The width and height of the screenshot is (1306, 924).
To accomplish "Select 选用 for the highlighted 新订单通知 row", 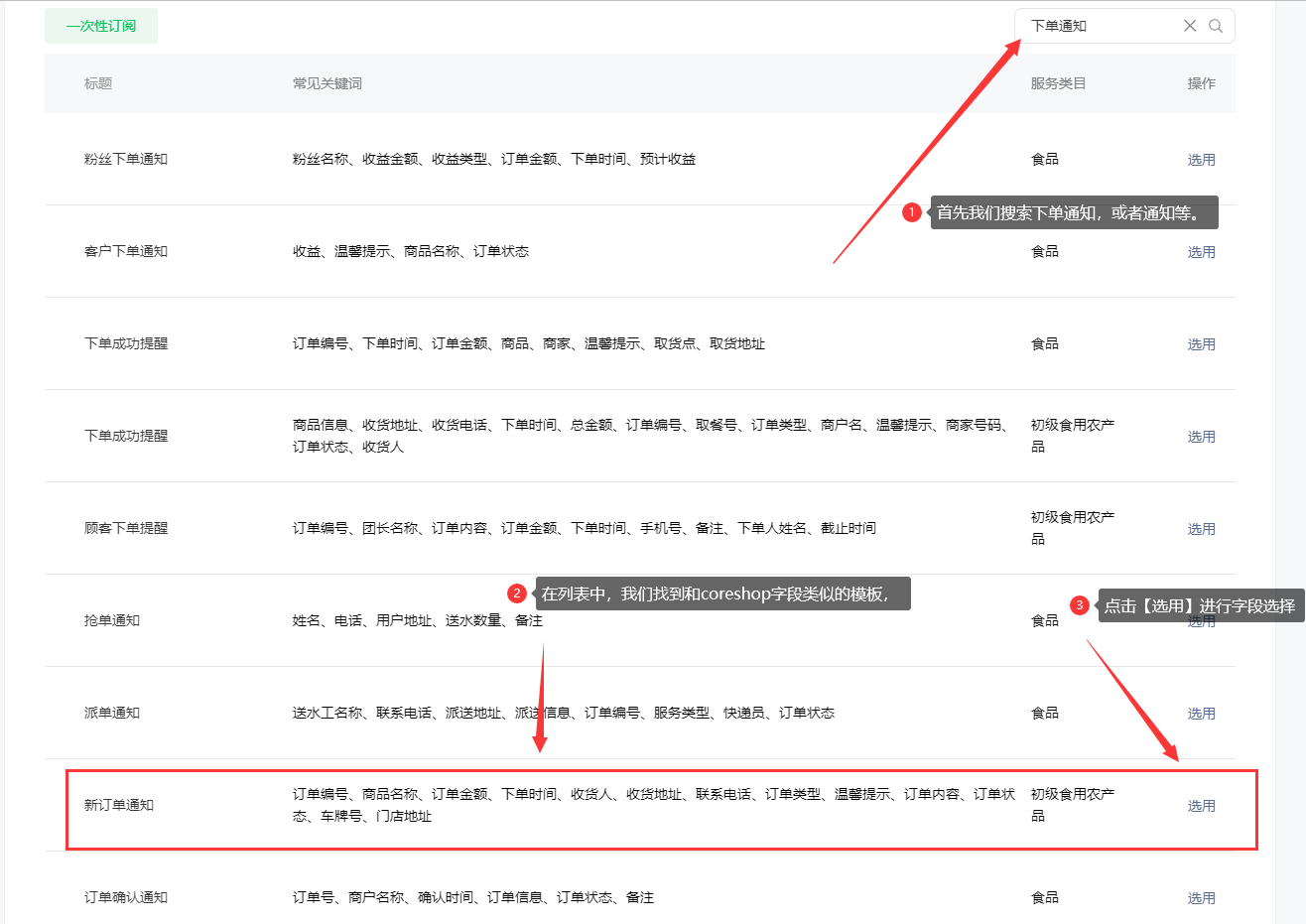I will pyautogui.click(x=1201, y=806).
